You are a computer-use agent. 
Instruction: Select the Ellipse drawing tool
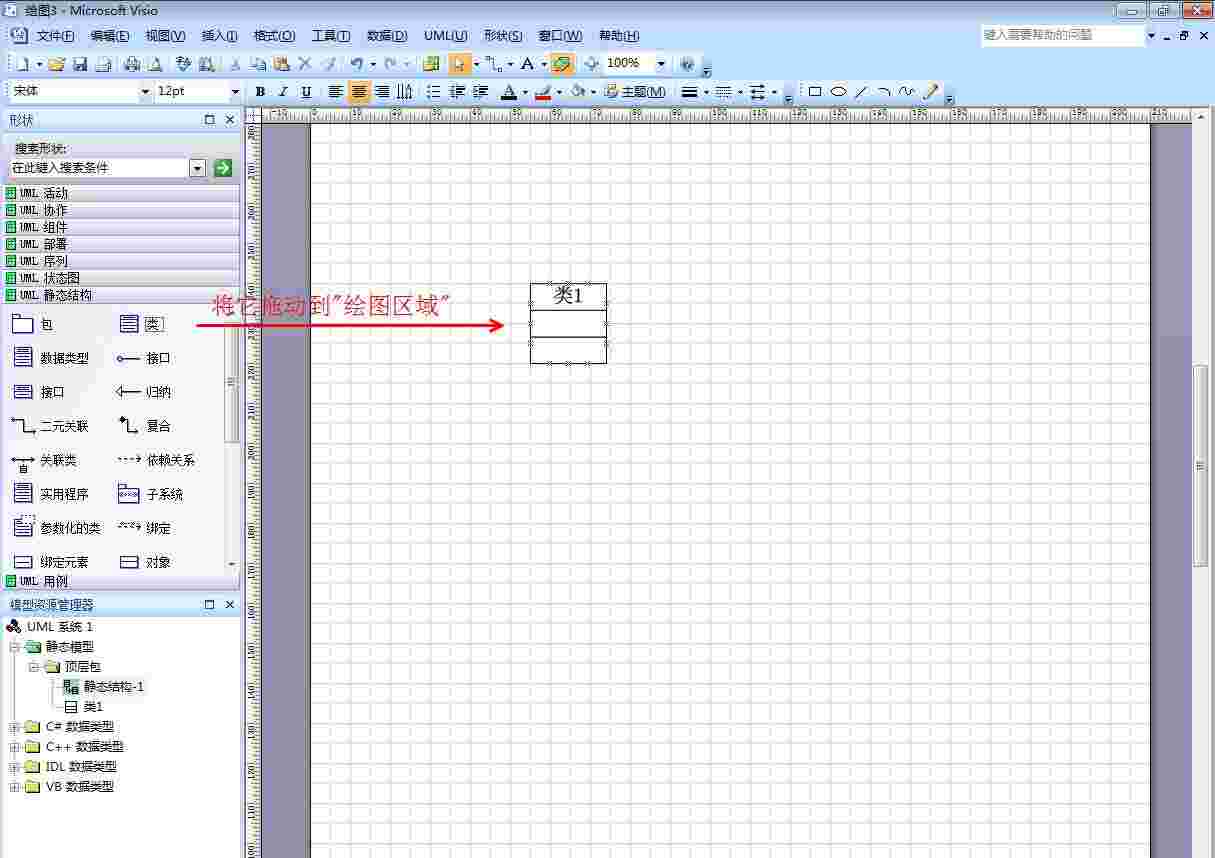click(838, 92)
